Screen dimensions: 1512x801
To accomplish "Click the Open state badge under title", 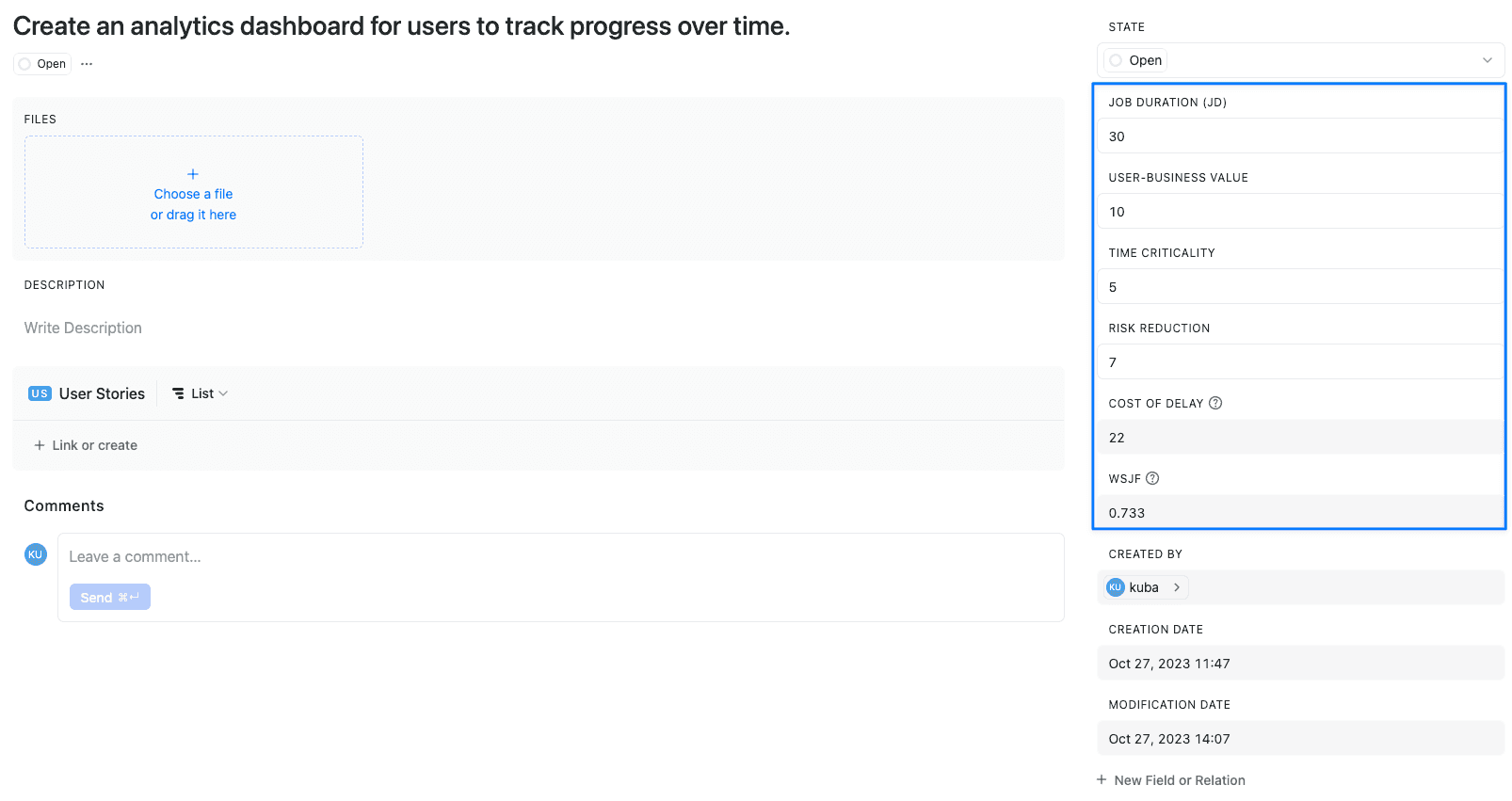I will (42, 64).
